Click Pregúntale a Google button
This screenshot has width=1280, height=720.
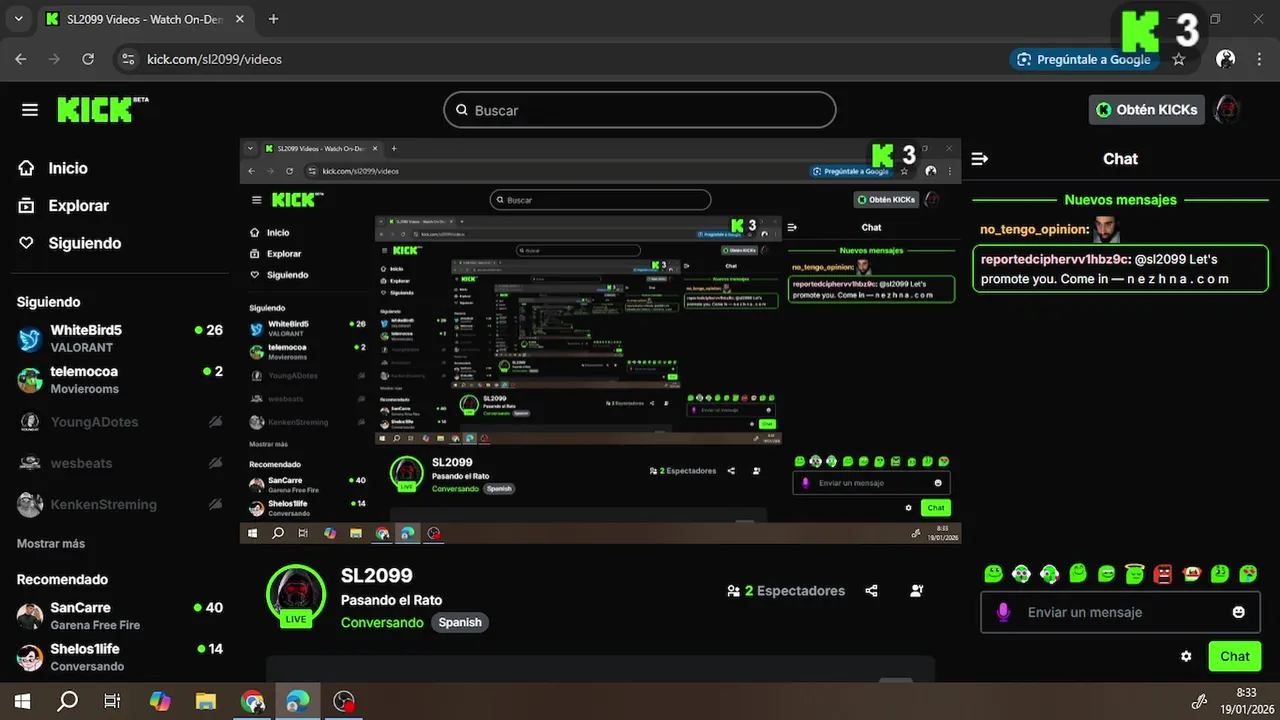pos(1084,59)
